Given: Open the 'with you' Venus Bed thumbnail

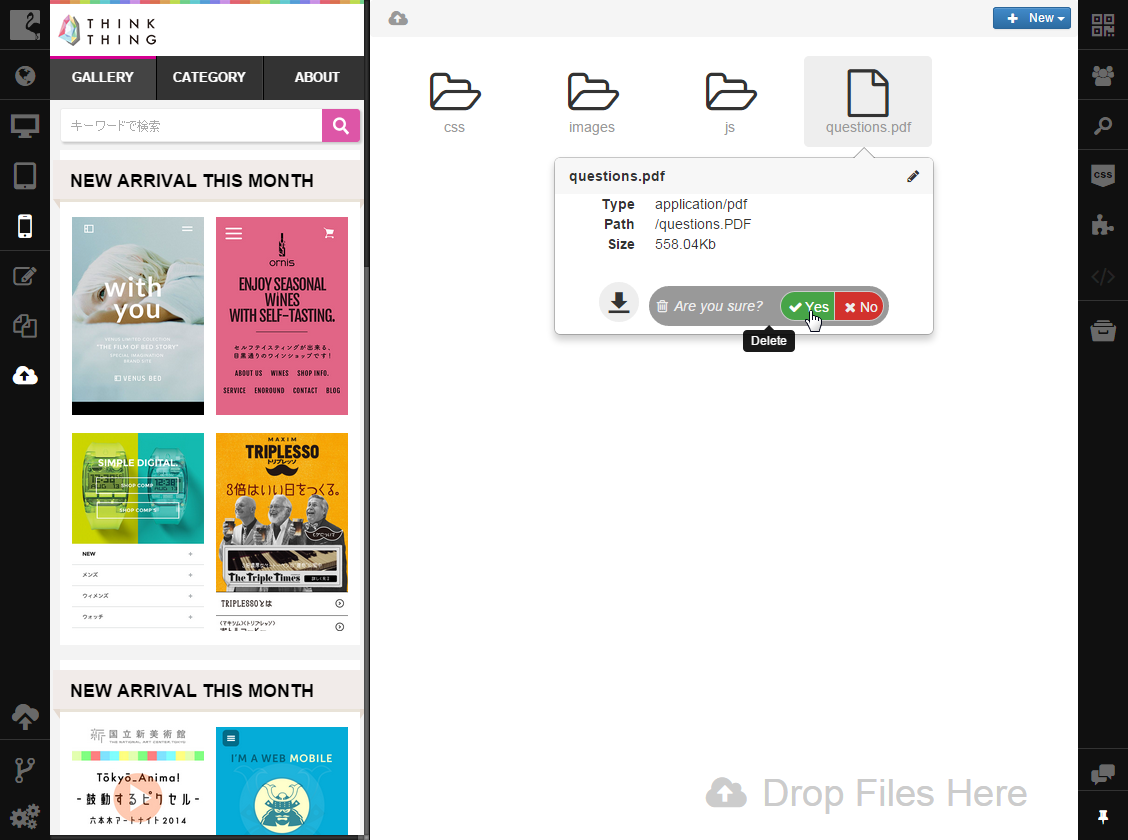Looking at the screenshot, I should pos(138,316).
